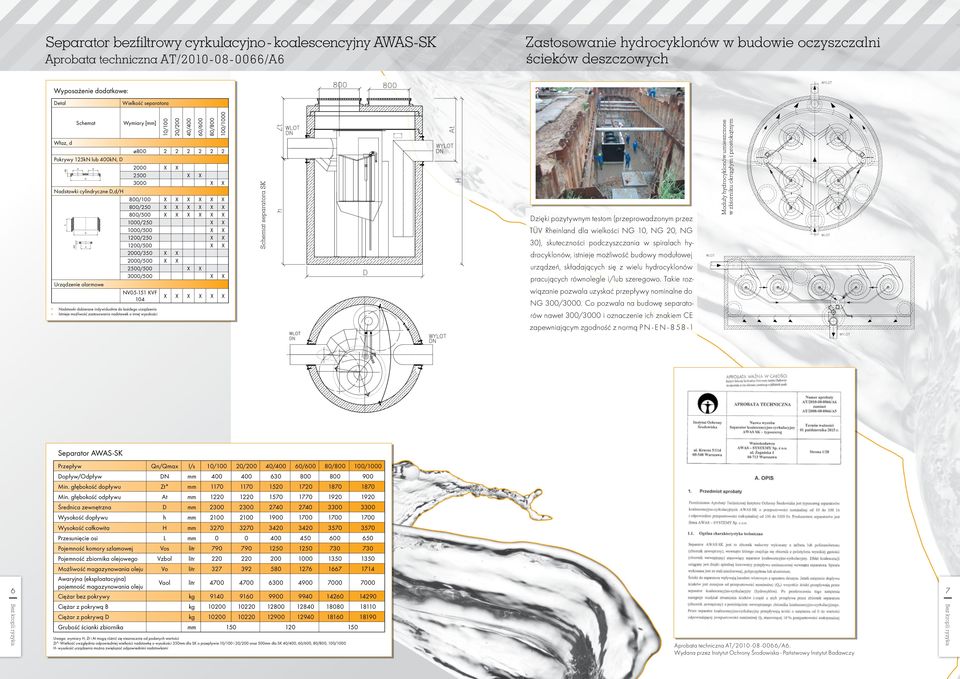This screenshot has height=679, width=960.
Task: Click the separator cross-section drawing
Action: point(372,181)
